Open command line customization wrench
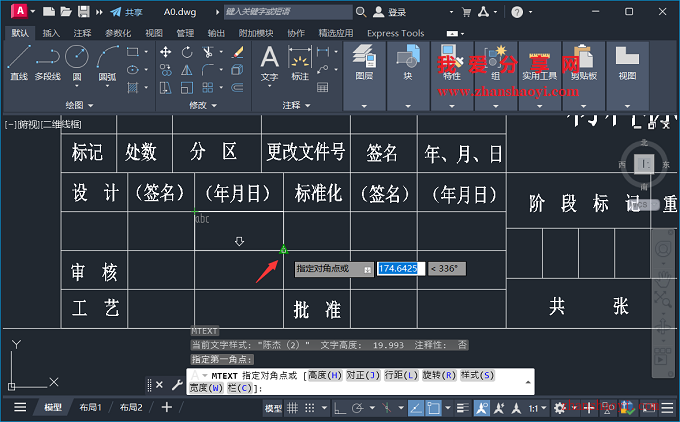This screenshot has width=680, height=422. pyautogui.click(x=177, y=384)
